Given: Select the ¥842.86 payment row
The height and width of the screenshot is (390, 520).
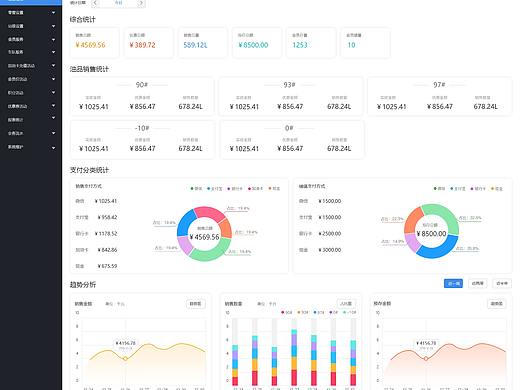Looking at the screenshot, I should coord(96,250).
